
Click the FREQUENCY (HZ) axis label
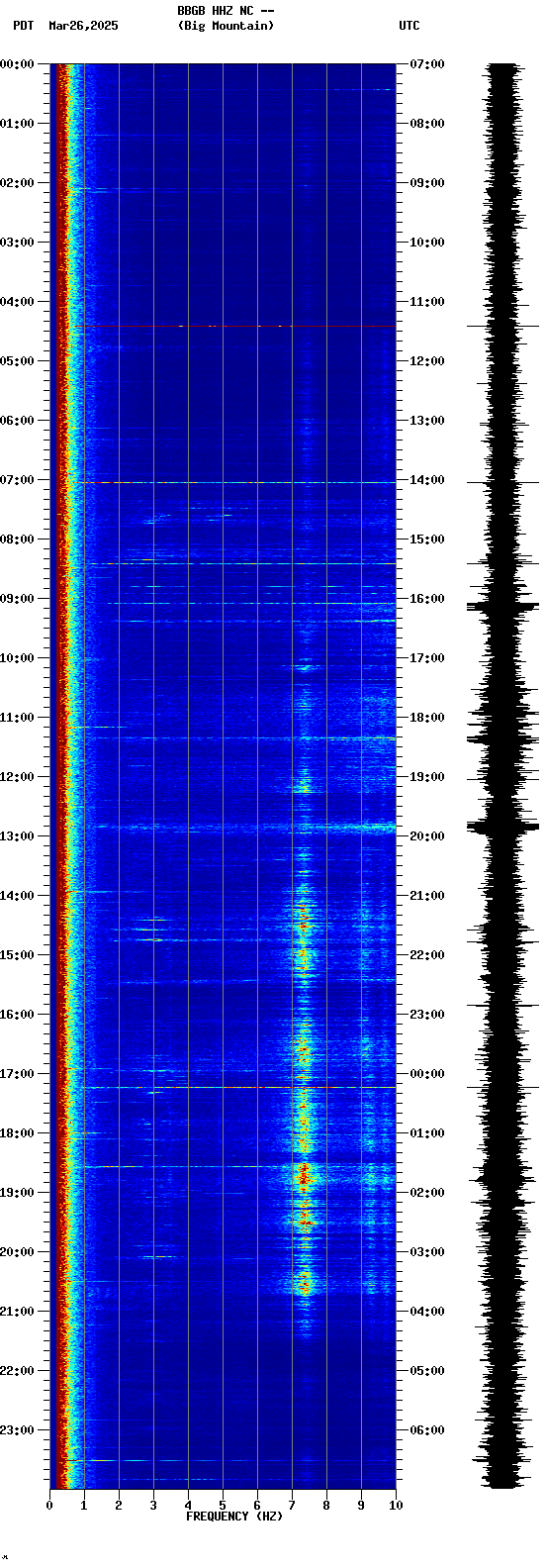point(234,1517)
